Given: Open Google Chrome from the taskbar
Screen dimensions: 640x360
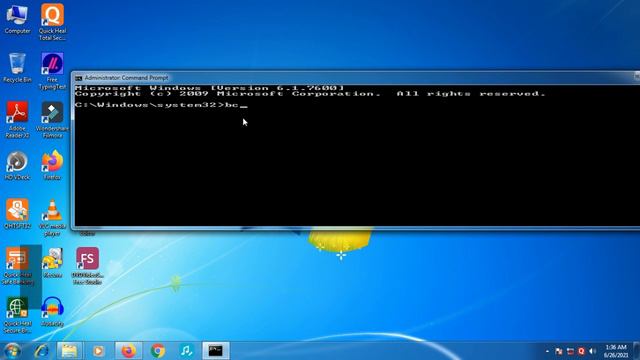Looking at the screenshot, I should tap(158, 351).
